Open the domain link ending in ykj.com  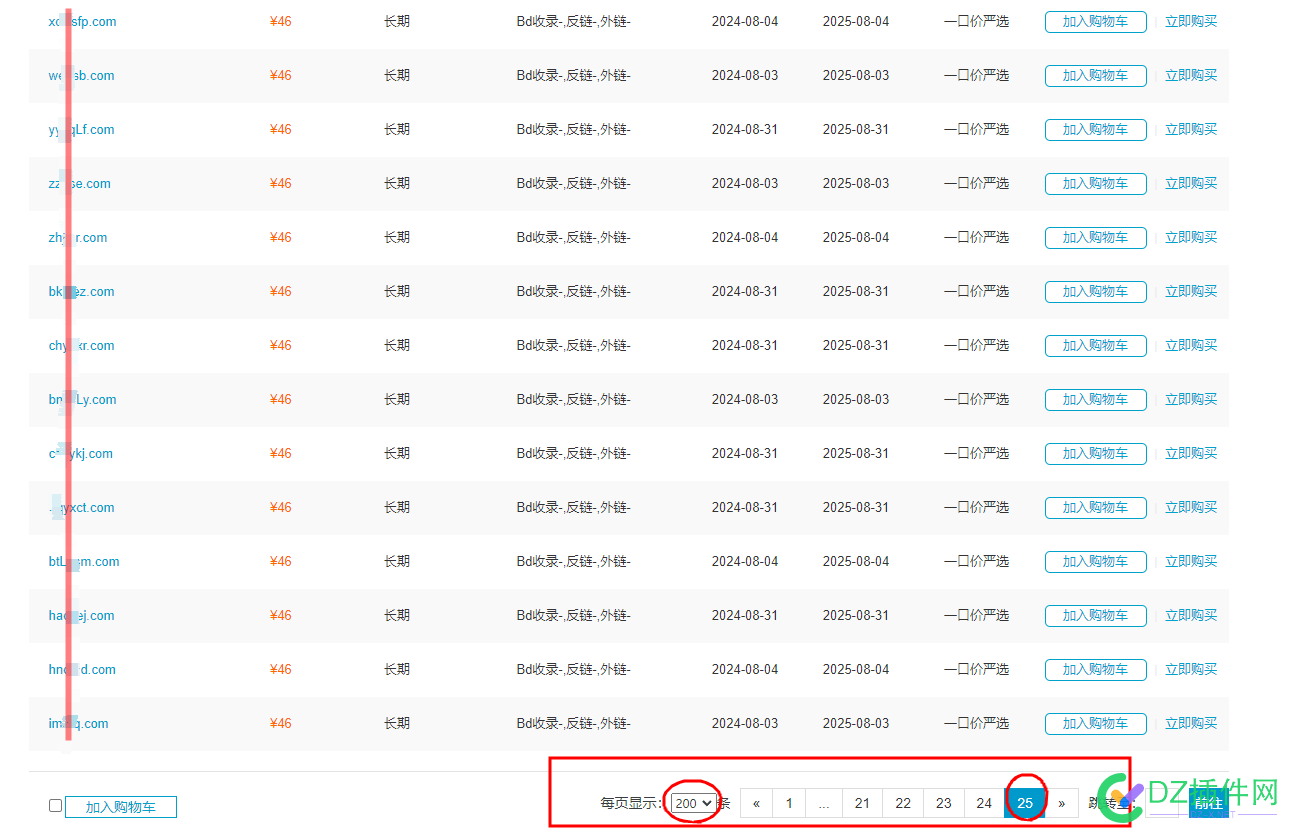pos(80,454)
